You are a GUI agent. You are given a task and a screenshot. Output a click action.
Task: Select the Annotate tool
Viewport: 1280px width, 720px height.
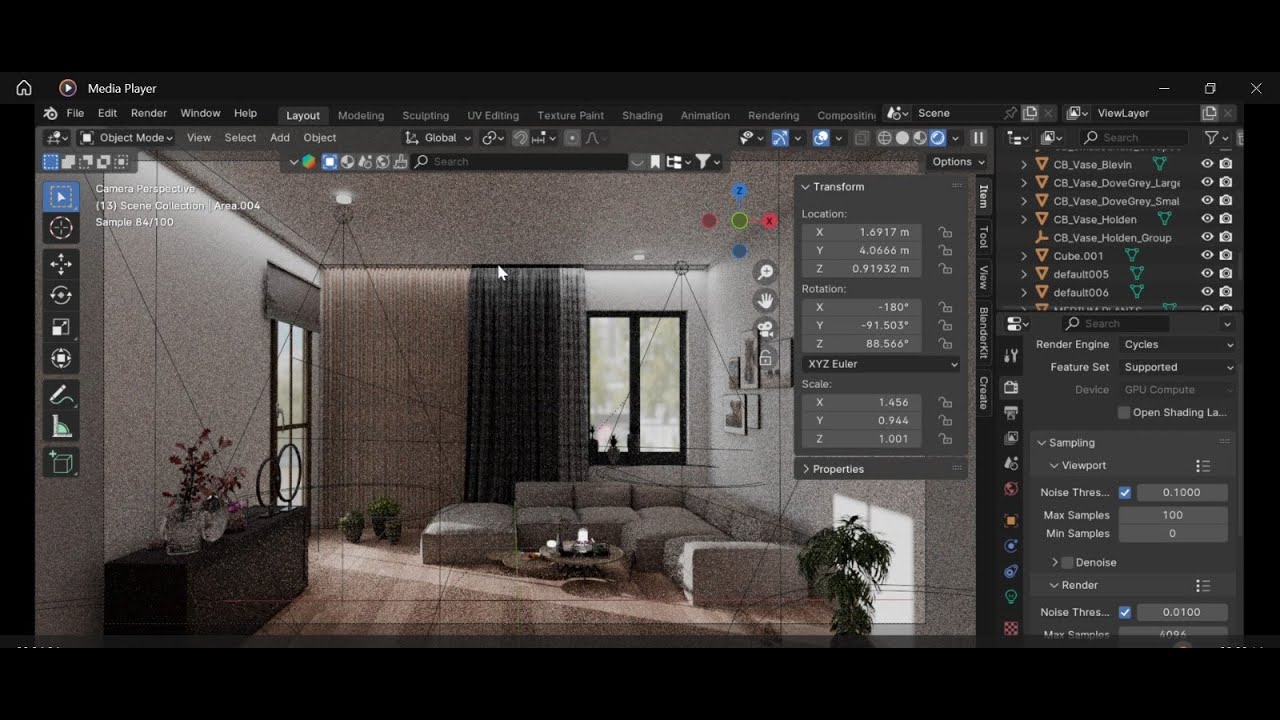(61, 396)
